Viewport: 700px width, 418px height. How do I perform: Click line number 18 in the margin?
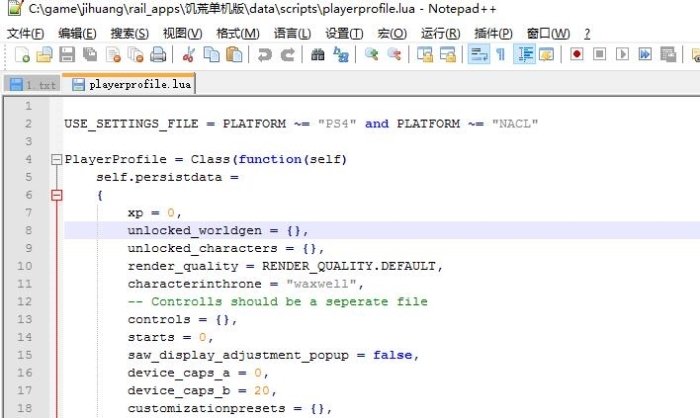(25, 408)
